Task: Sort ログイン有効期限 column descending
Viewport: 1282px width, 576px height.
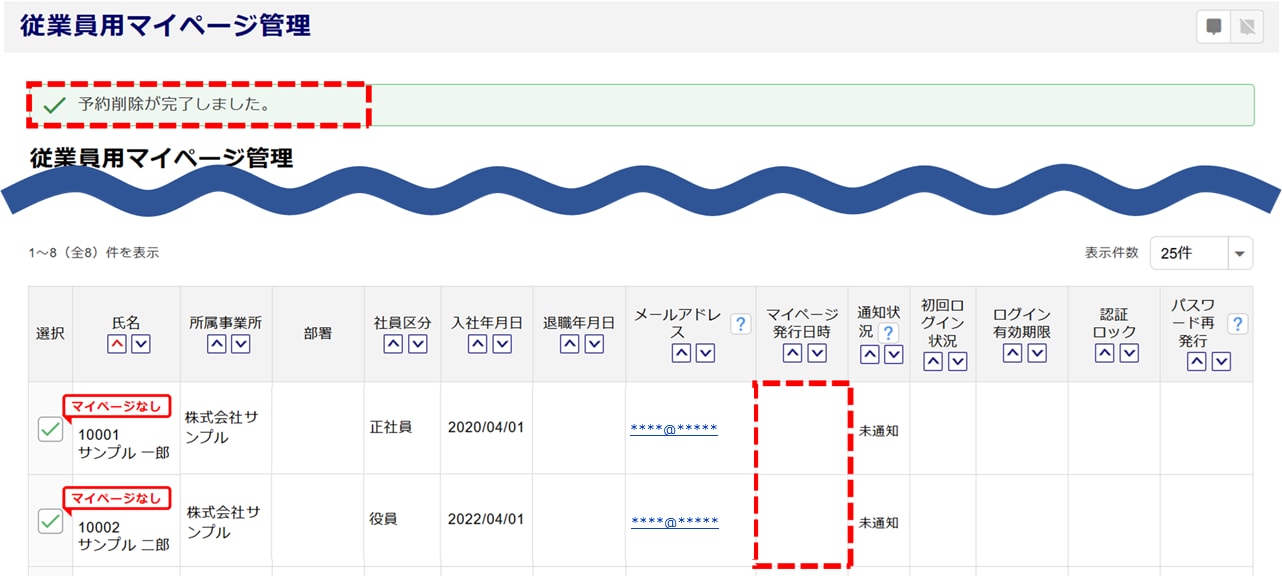Action: pyautogui.click(x=1037, y=353)
